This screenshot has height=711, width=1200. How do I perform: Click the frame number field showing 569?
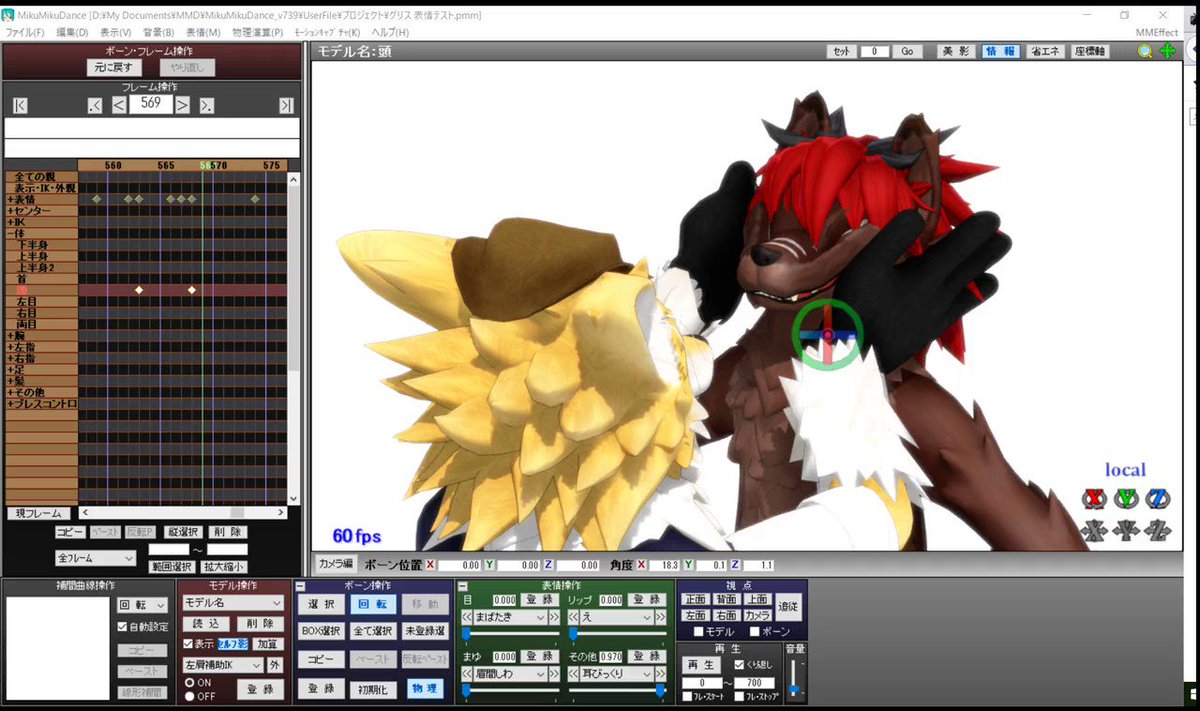point(151,103)
